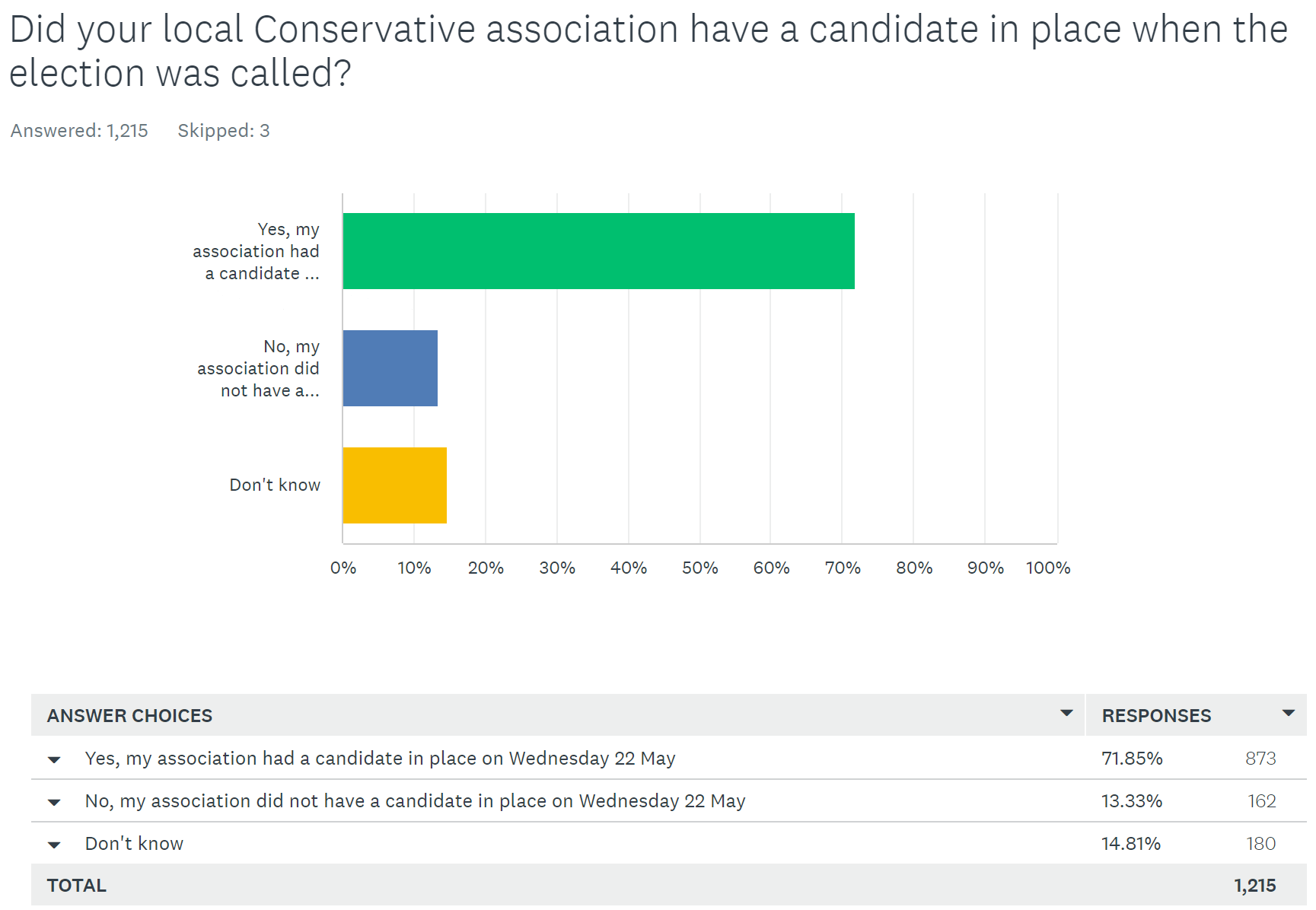Image resolution: width=1316 pixels, height=910 pixels.
Task: Click the green "Yes" bar in the chart
Action: pyautogui.click(x=598, y=251)
